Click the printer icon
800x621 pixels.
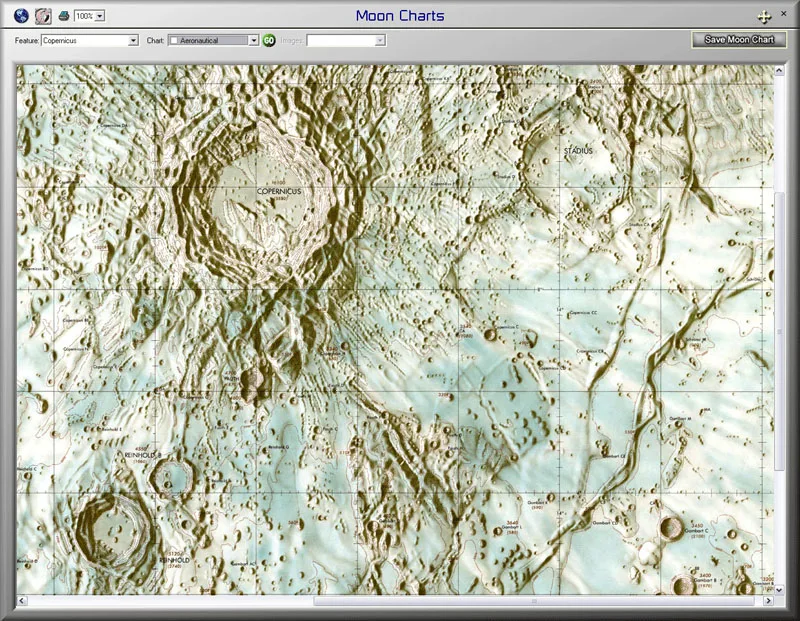[x=64, y=16]
